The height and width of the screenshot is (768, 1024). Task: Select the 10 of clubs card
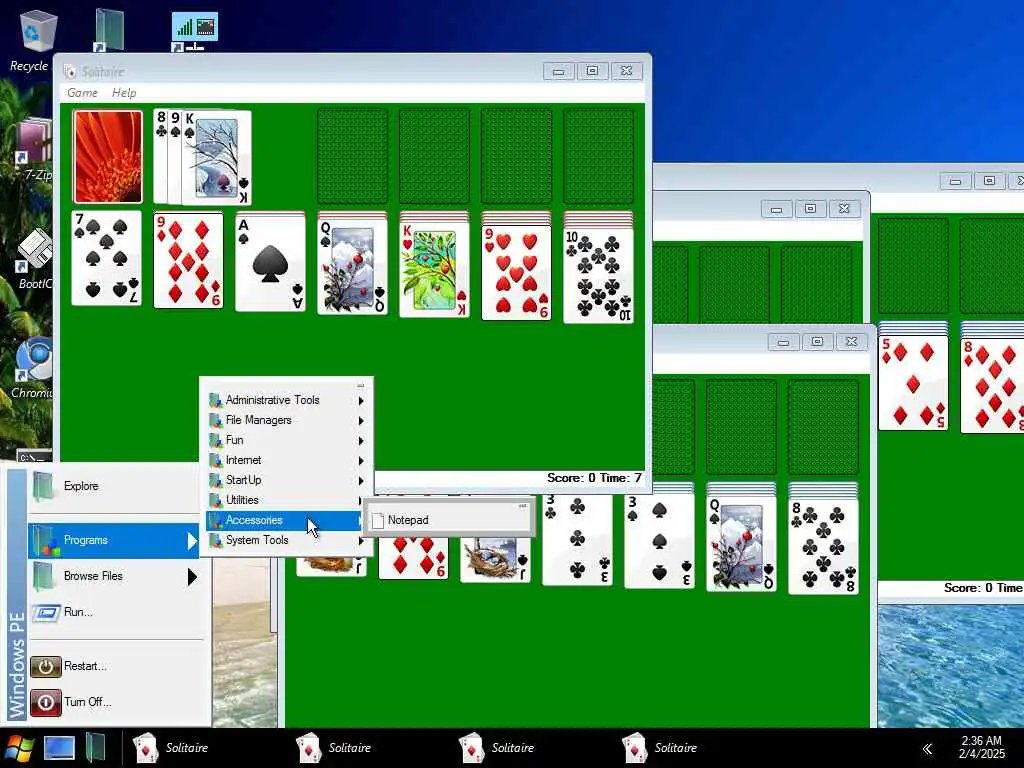point(598,276)
